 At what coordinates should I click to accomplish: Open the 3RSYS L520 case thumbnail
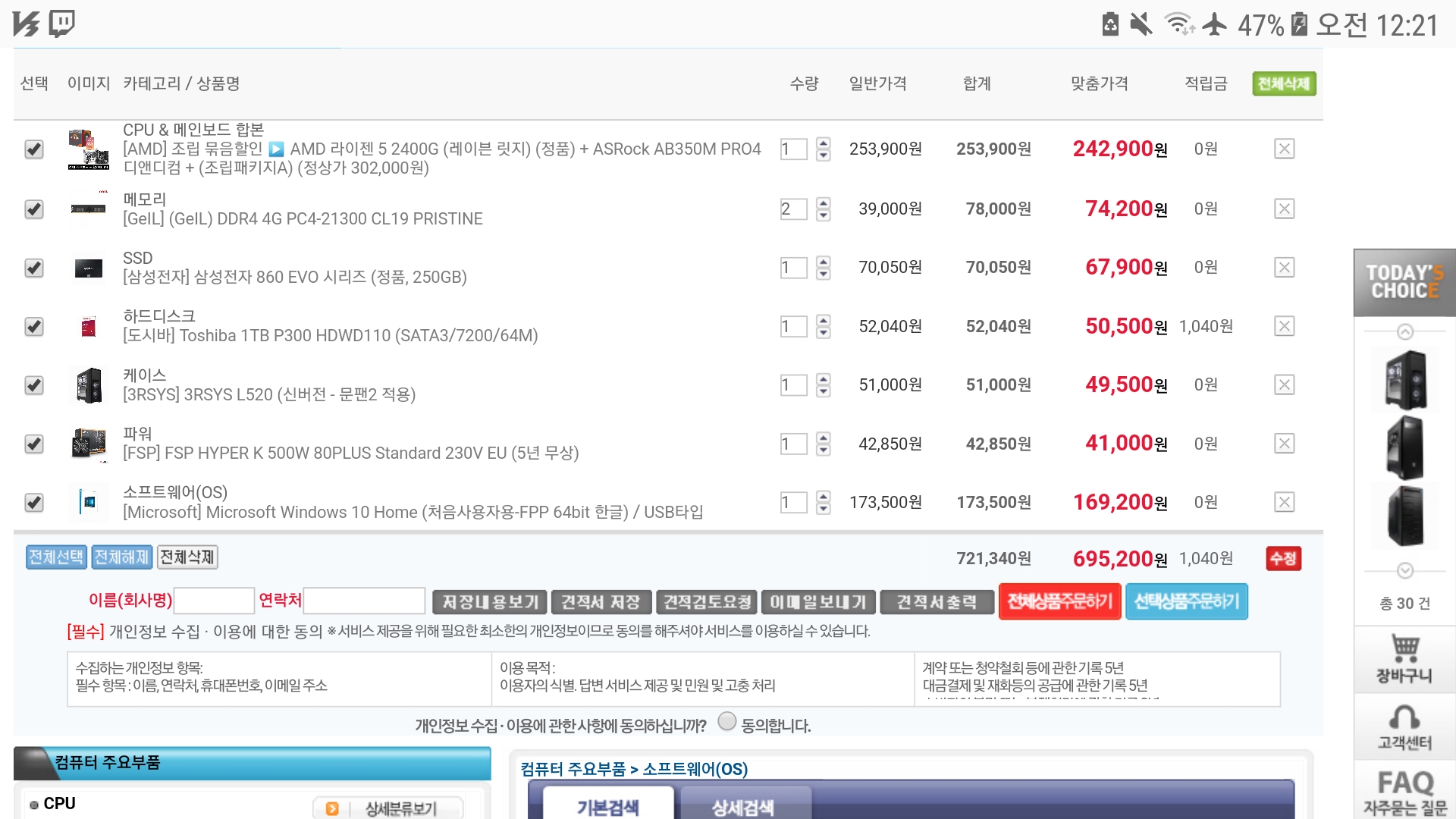click(x=89, y=385)
